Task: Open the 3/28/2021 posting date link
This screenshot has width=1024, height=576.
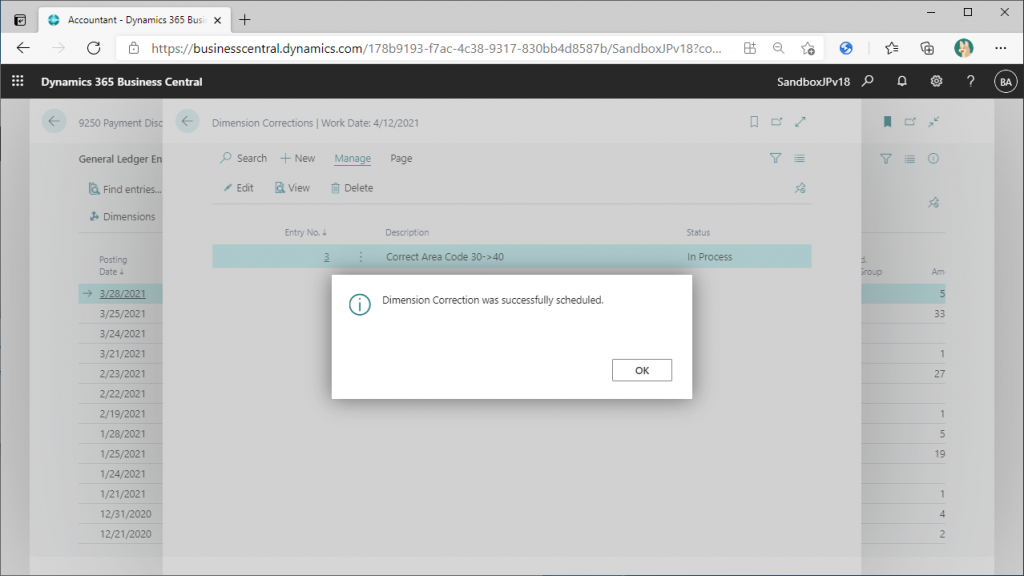Action: click(122, 293)
